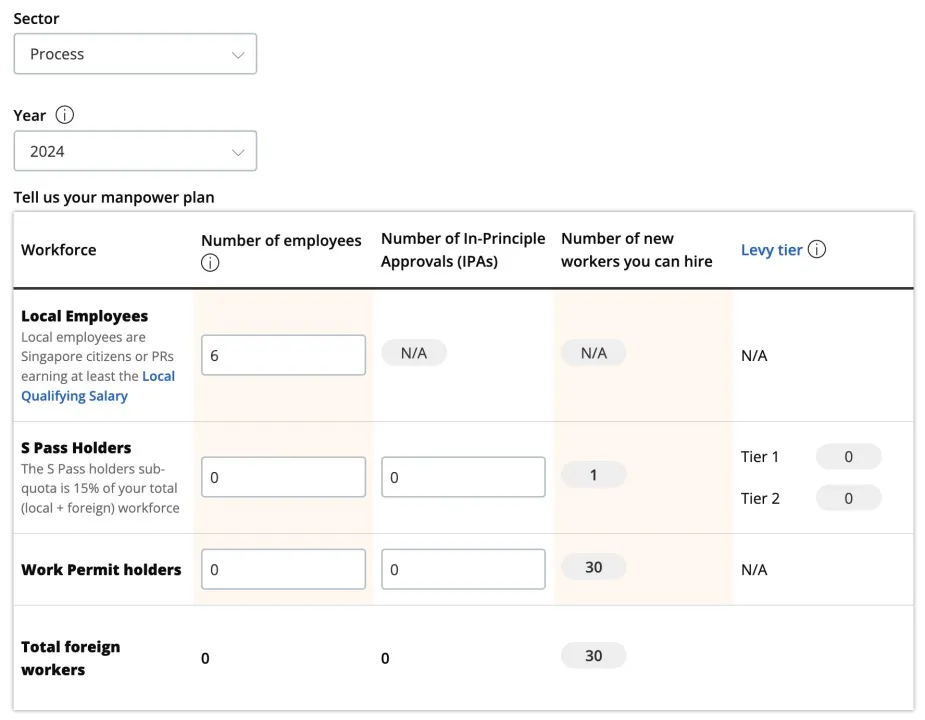Click S Pass new workers value 1
Screen dimensions: 925x720
[x=593, y=475]
